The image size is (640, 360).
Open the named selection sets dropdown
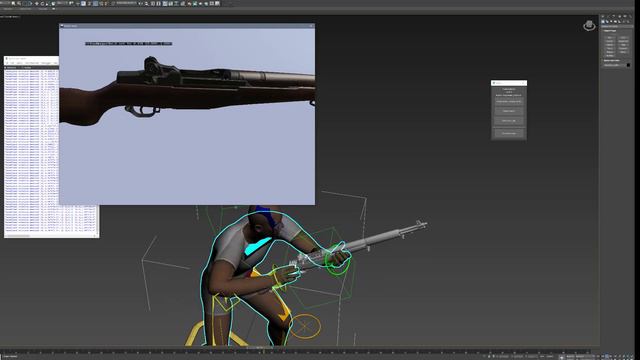coord(126,3)
